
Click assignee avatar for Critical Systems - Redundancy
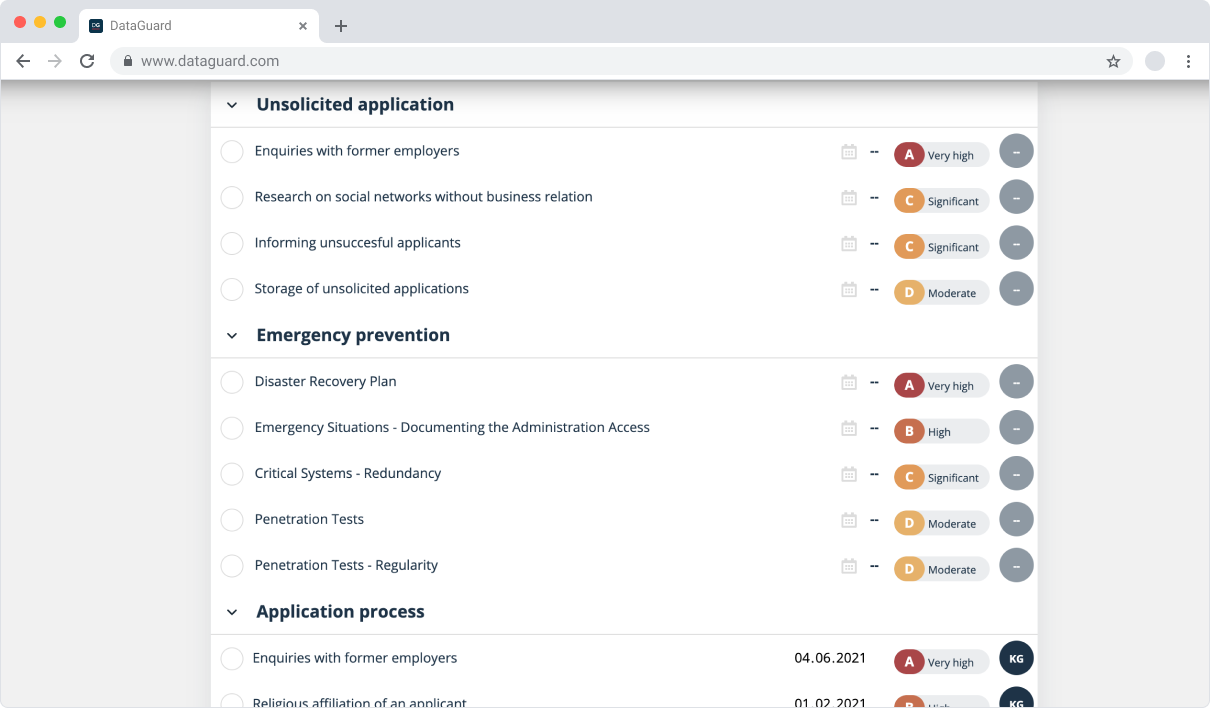[x=1016, y=474]
